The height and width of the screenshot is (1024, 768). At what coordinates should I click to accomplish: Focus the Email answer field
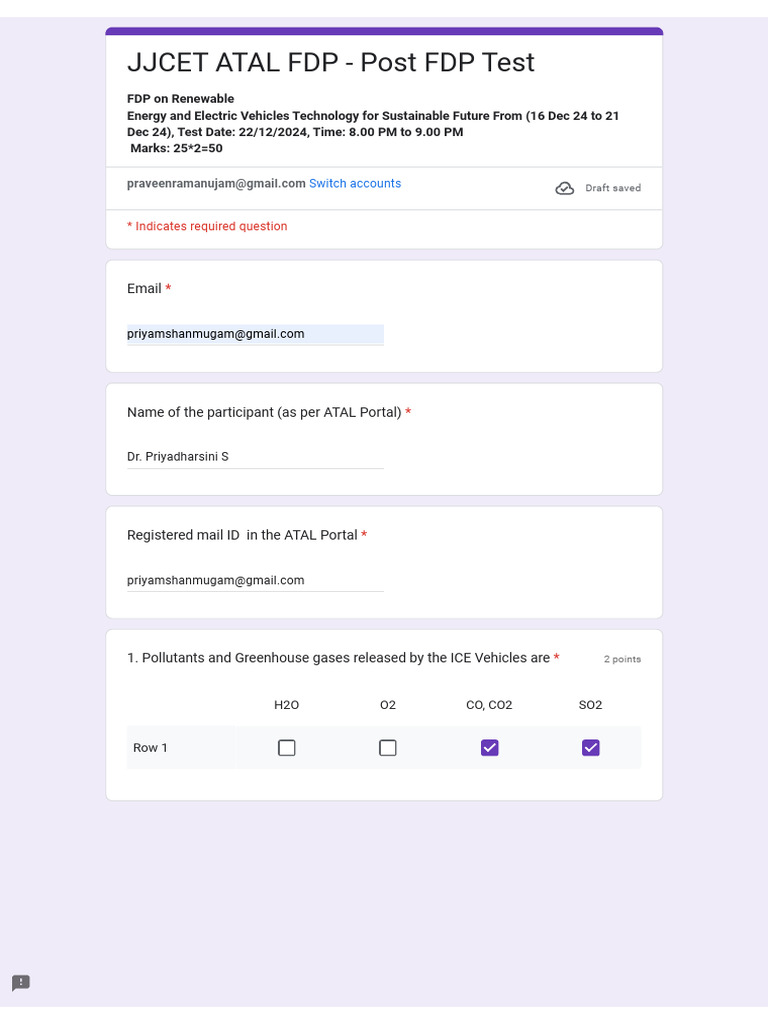click(255, 334)
